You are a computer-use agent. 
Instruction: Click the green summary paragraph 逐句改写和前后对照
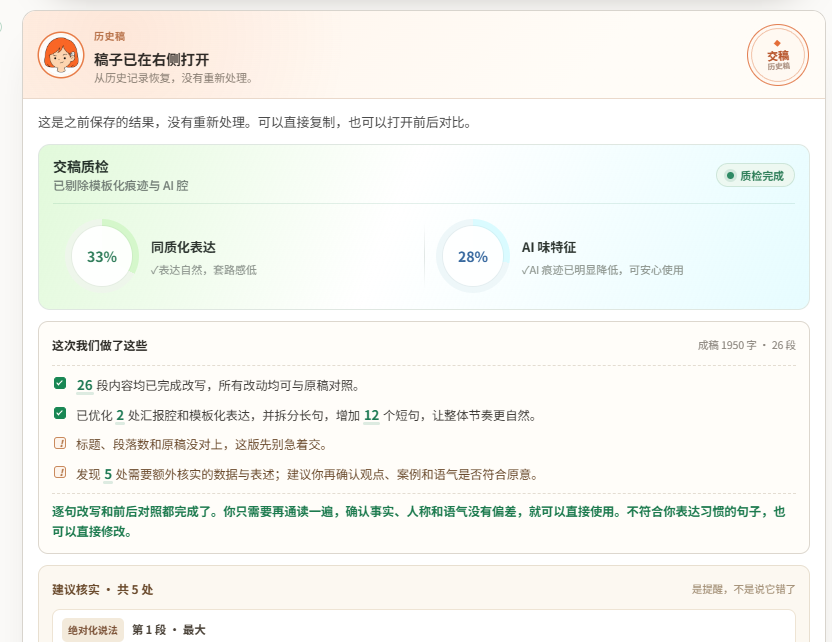418,521
